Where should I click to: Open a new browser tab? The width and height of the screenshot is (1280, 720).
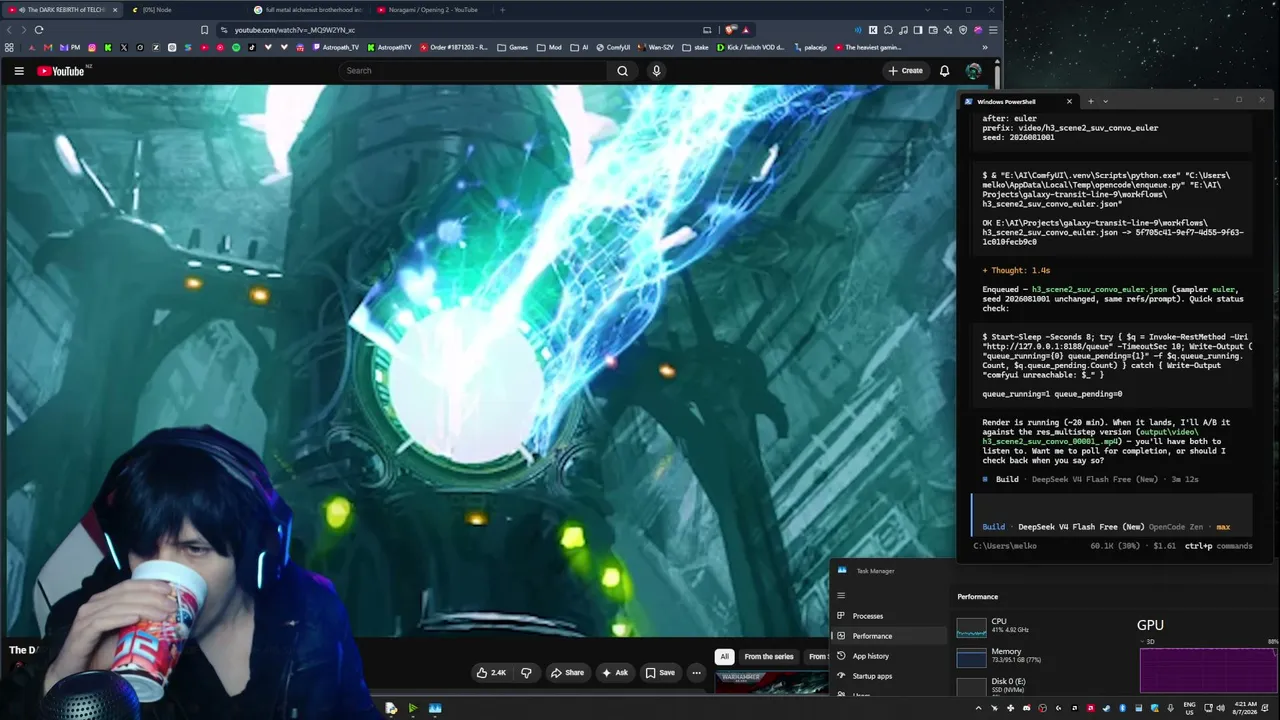click(x=502, y=10)
